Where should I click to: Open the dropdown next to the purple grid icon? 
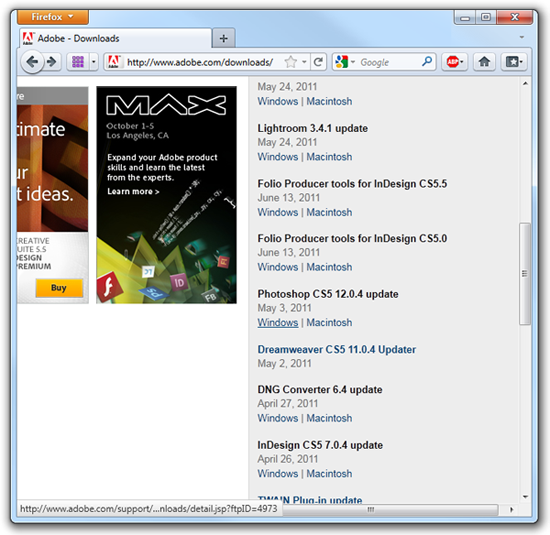(94, 62)
